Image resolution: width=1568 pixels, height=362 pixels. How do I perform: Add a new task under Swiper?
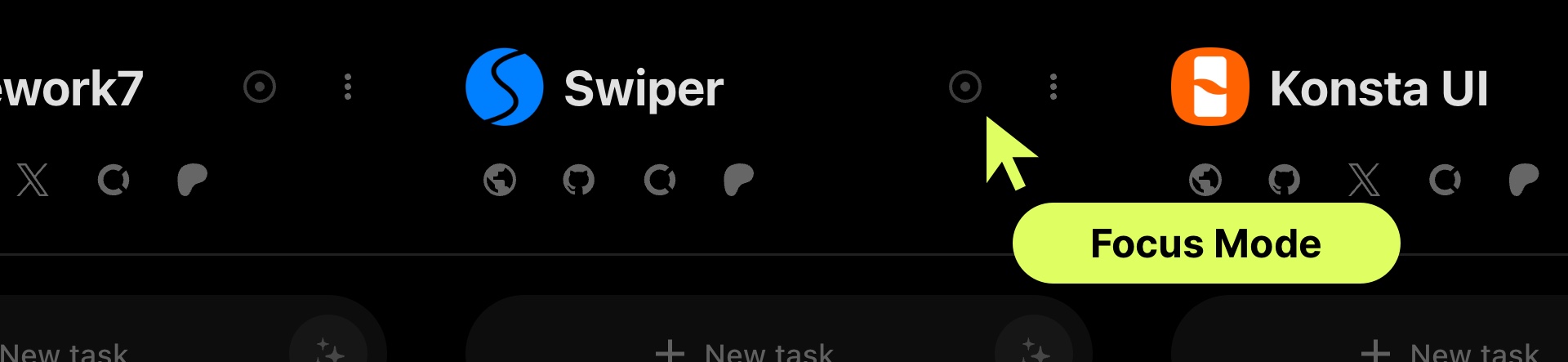[744, 351]
